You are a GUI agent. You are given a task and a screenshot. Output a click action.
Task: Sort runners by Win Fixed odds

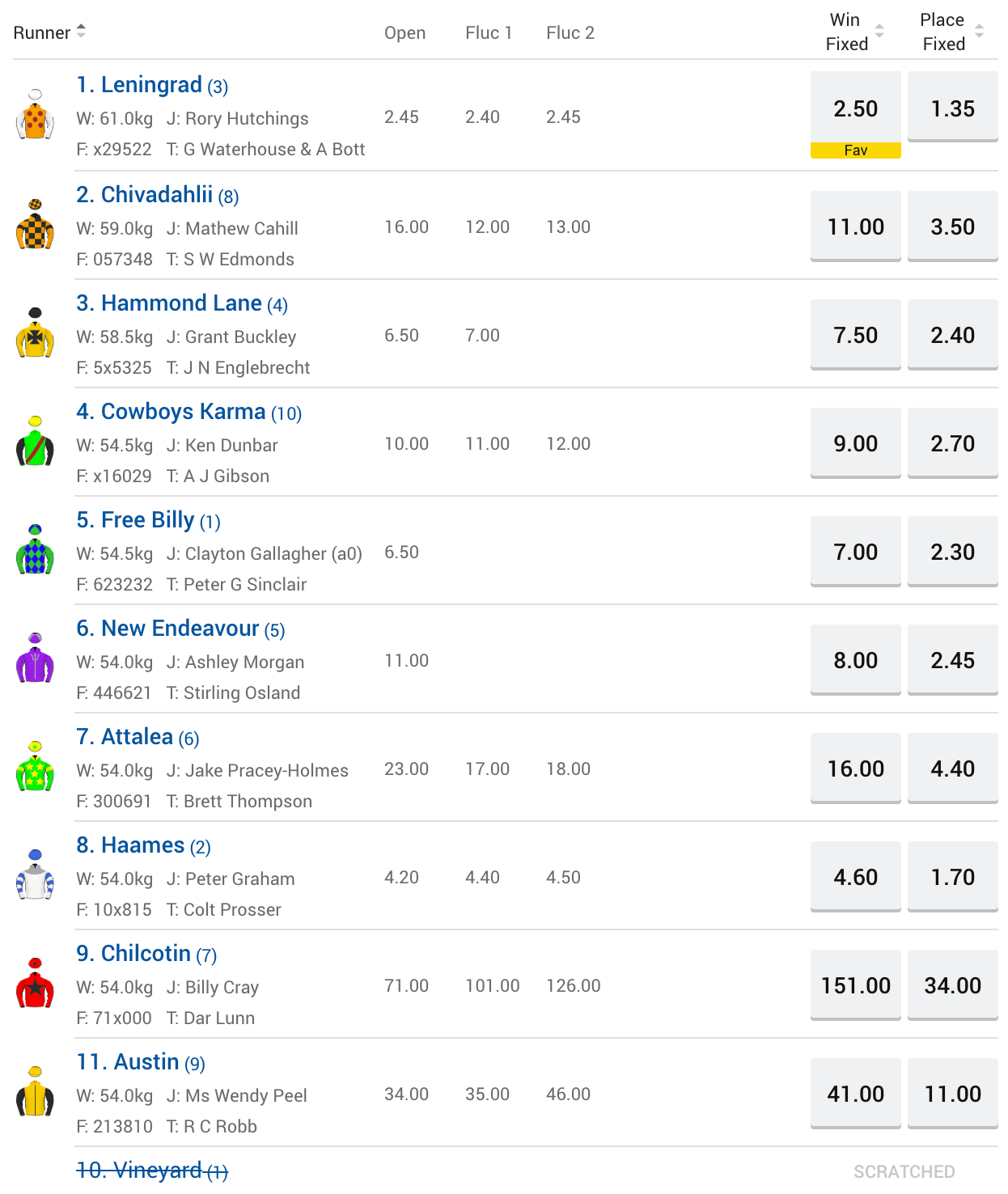[x=854, y=32]
